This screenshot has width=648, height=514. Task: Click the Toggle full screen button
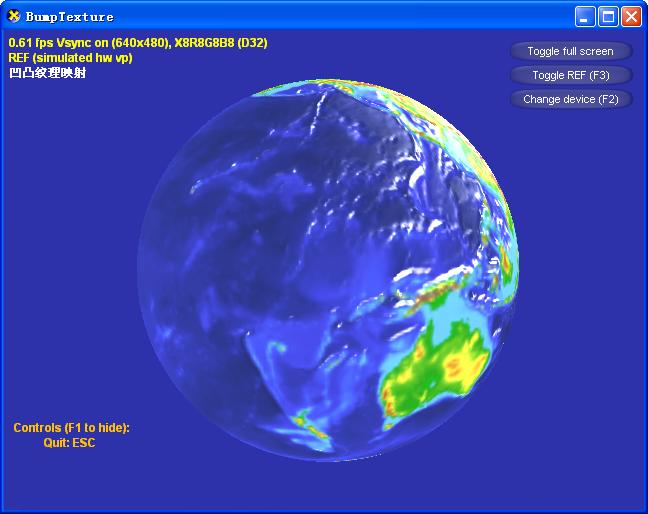coord(571,51)
